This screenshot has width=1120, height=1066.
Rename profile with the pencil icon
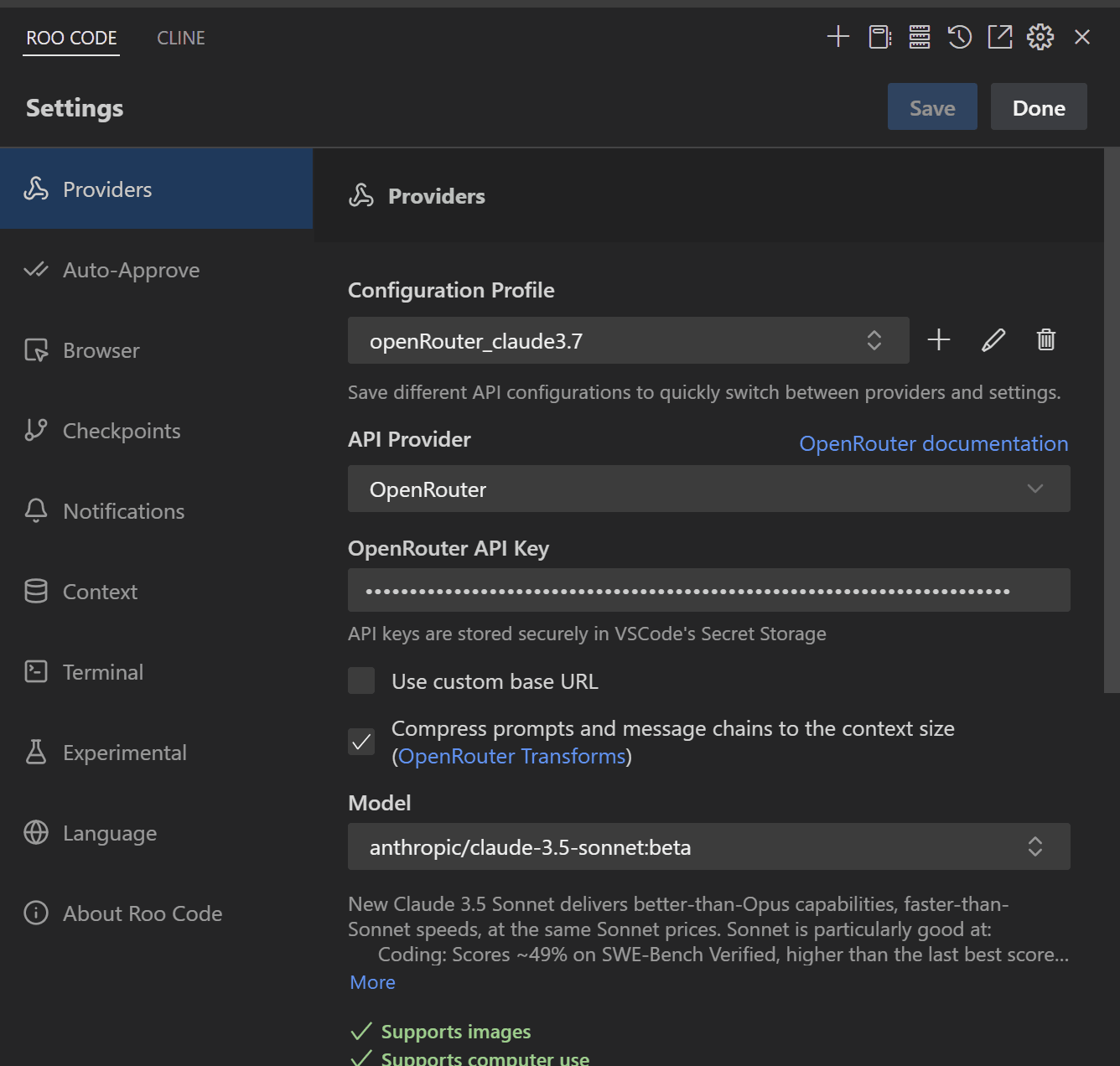click(x=993, y=339)
